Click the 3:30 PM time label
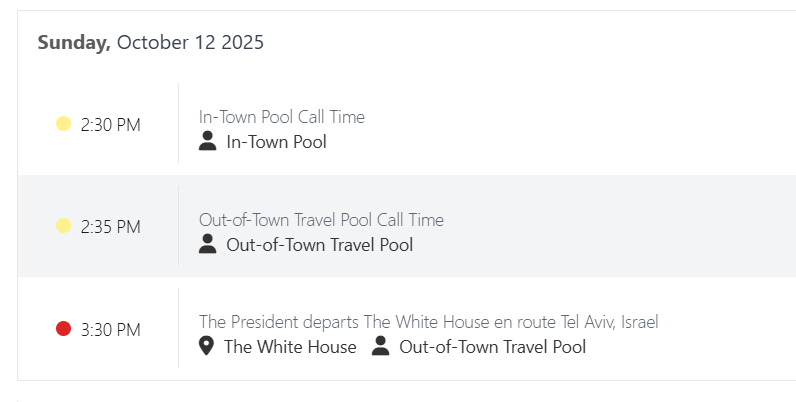Image resolution: width=796 pixels, height=402 pixels. (x=110, y=329)
